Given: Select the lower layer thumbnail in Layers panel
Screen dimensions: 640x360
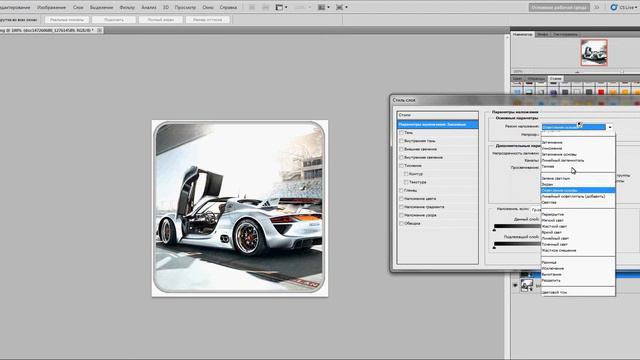Looking at the screenshot, I should coord(527,286).
